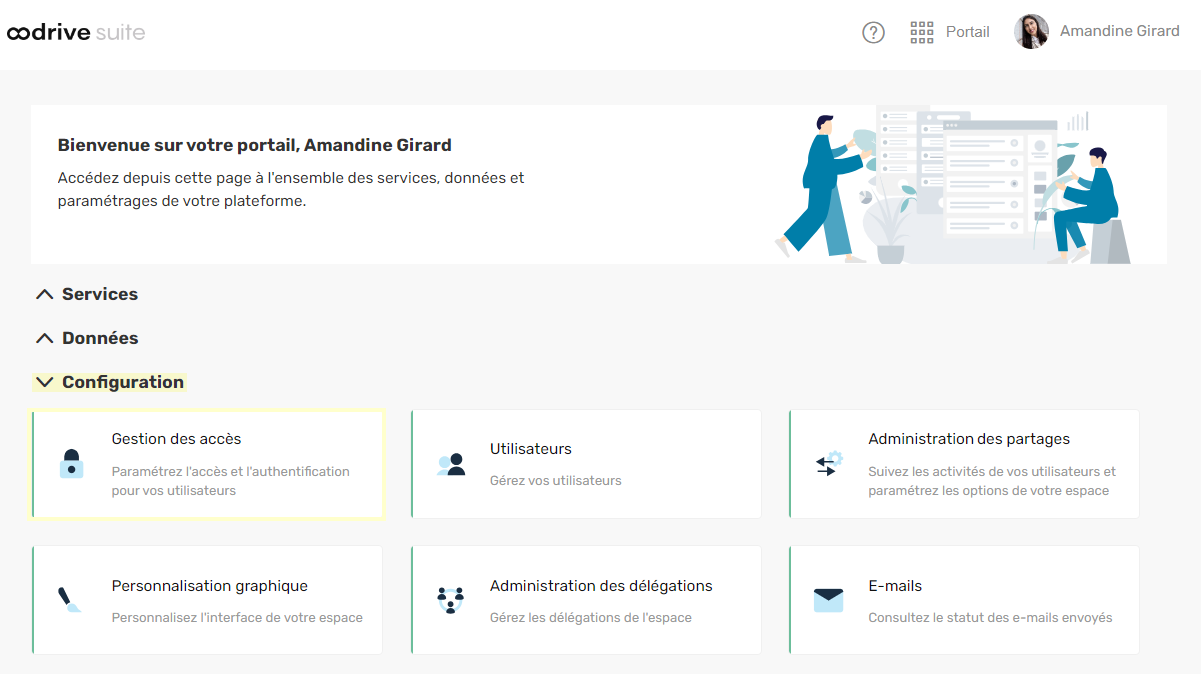Screen dimensions: 1201x674
Task: Expand the Services section chevron
Action: [44, 294]
